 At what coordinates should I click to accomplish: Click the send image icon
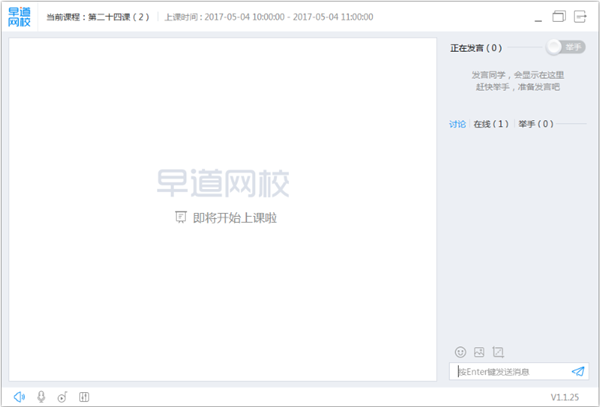pyautogui.click(x=479, y=352)
